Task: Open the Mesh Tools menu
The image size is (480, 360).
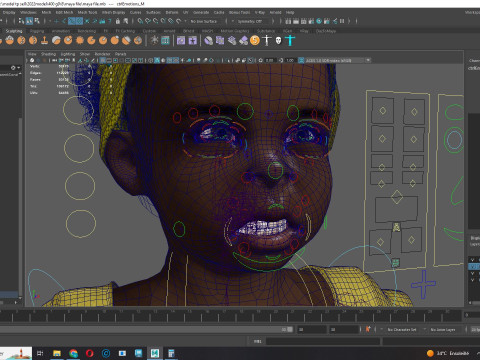Action: click(x=87, y=12)
